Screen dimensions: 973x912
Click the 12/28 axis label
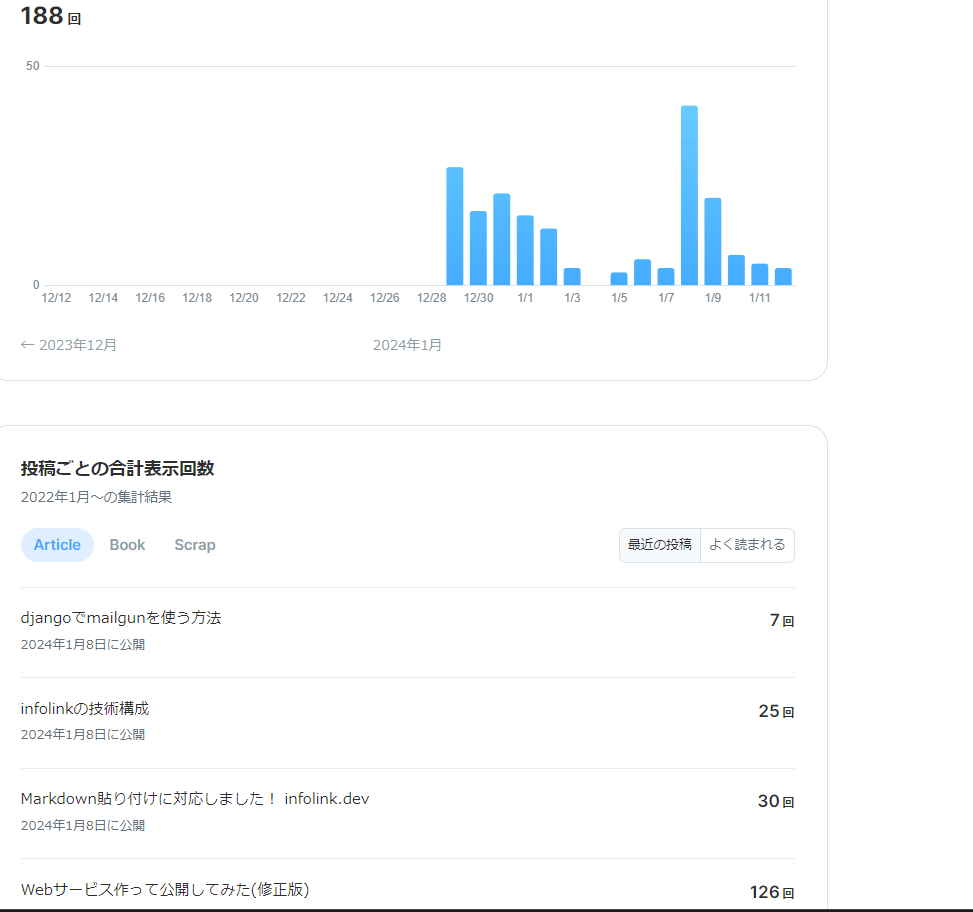point(432,298)
